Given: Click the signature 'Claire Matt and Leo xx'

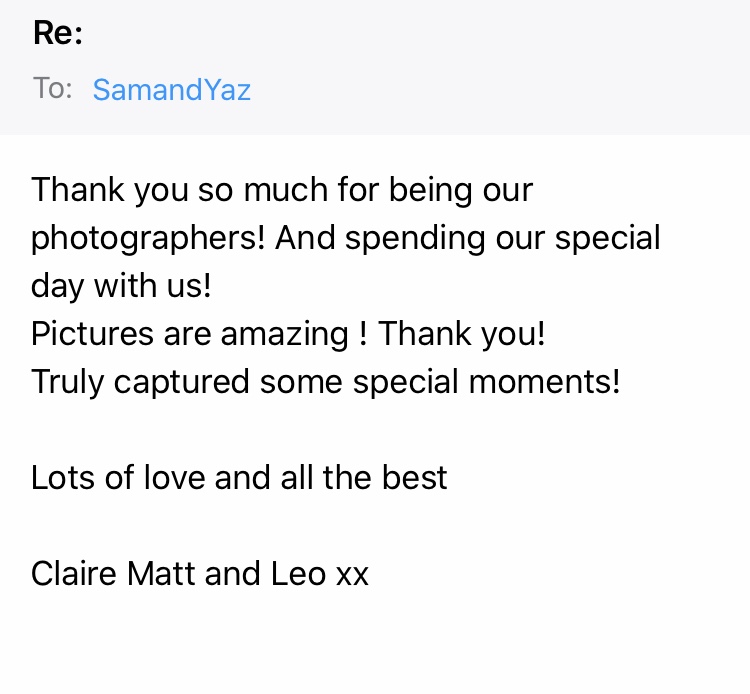Looking at the screenshot, I should point(200,573).
